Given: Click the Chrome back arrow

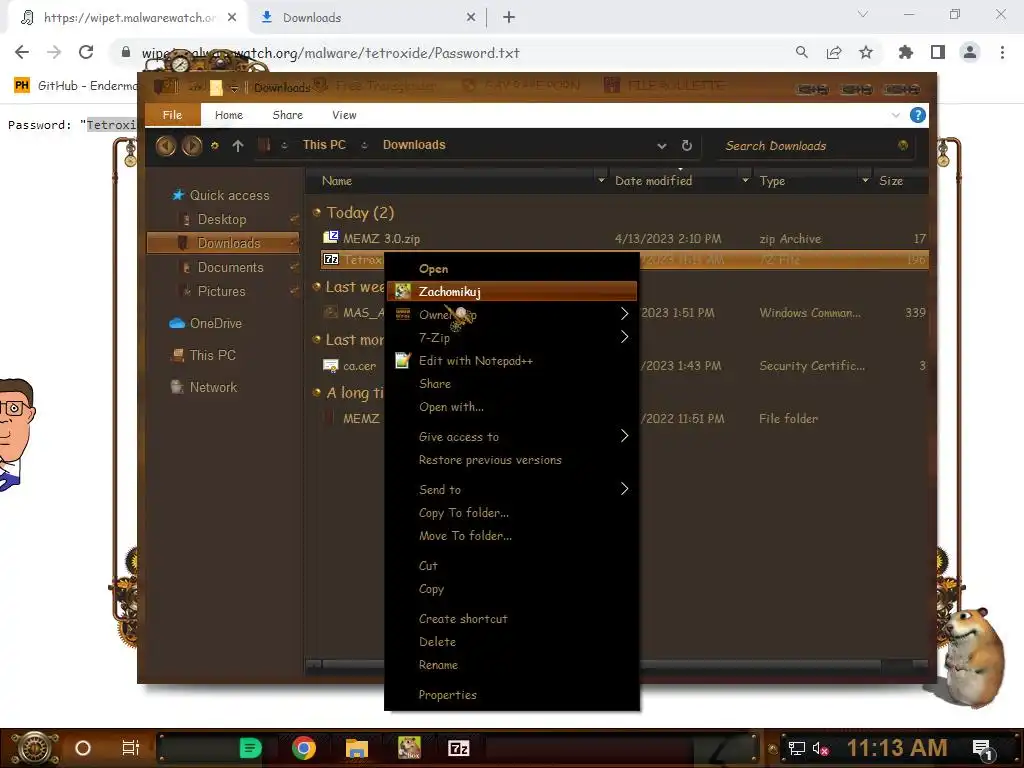Looking at the screenshot, I should click(22, 52).
